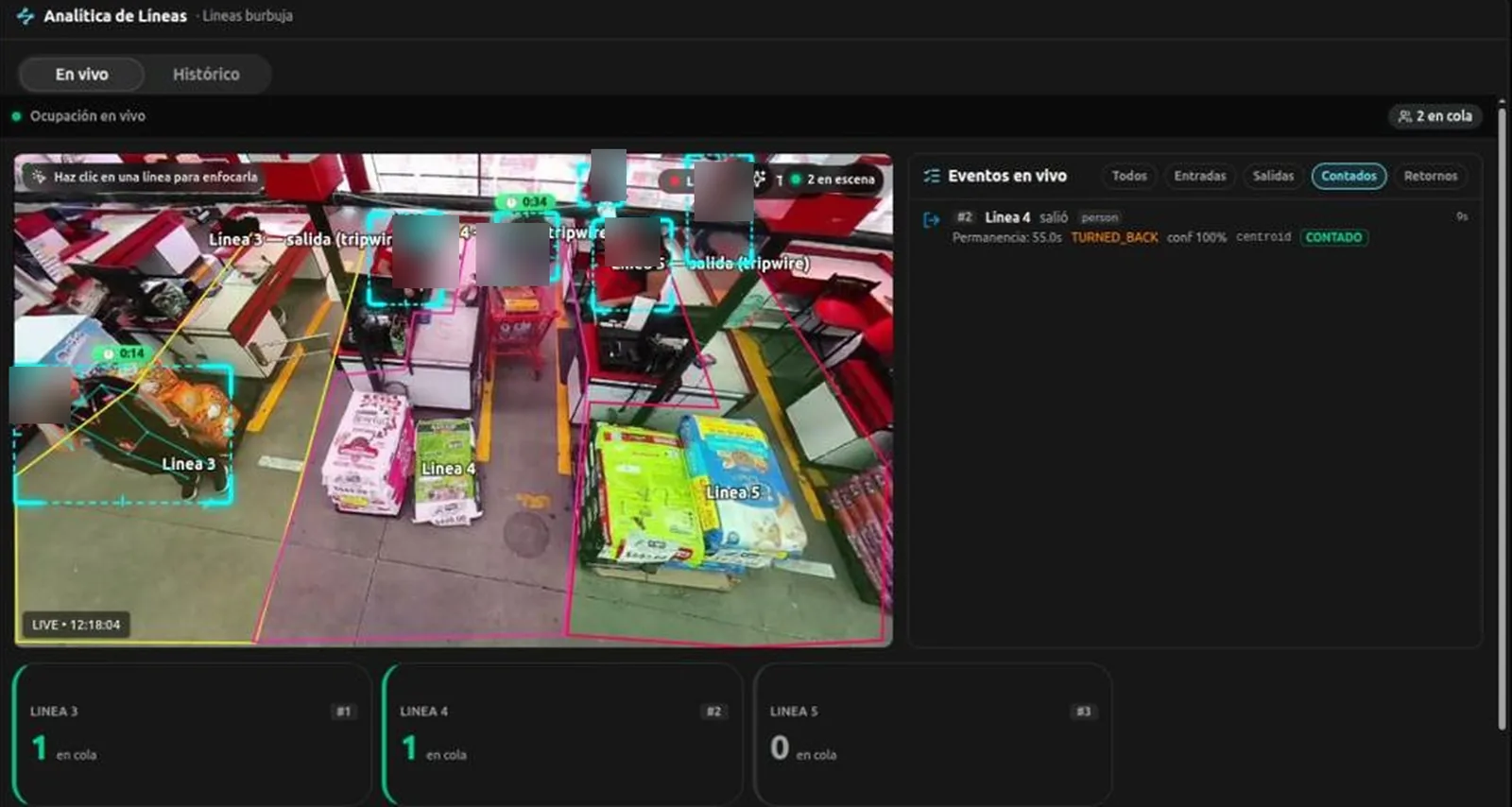Click the Lineas burbuja subtitle
Screen dimensions: 1512x807
tap(248, 16)
